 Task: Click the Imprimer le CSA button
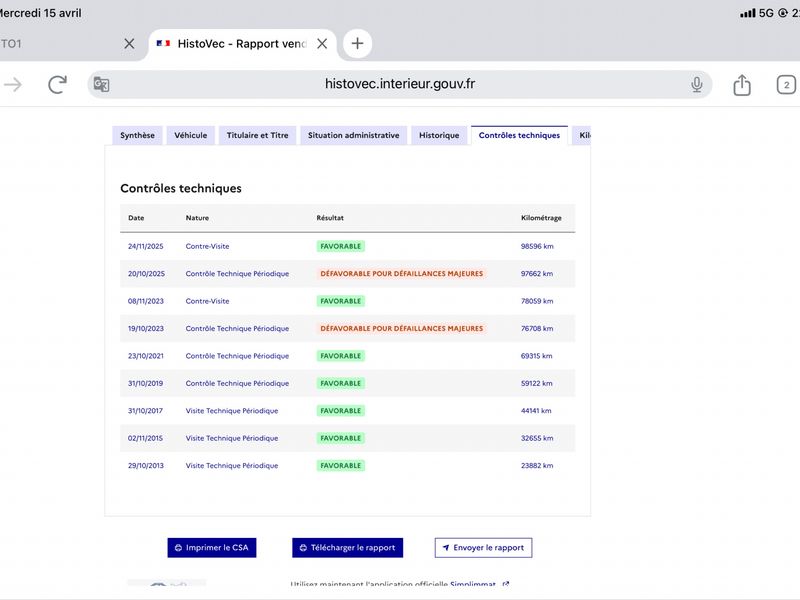pos(212,547)
